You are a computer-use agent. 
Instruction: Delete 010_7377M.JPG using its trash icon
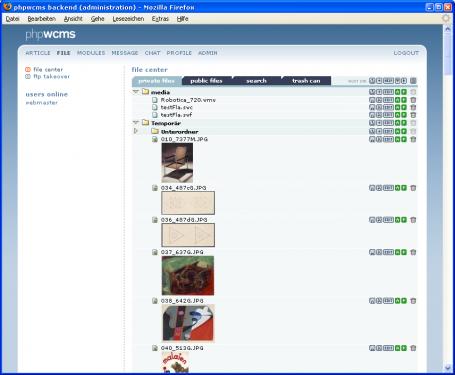click(x=413, y=139)
